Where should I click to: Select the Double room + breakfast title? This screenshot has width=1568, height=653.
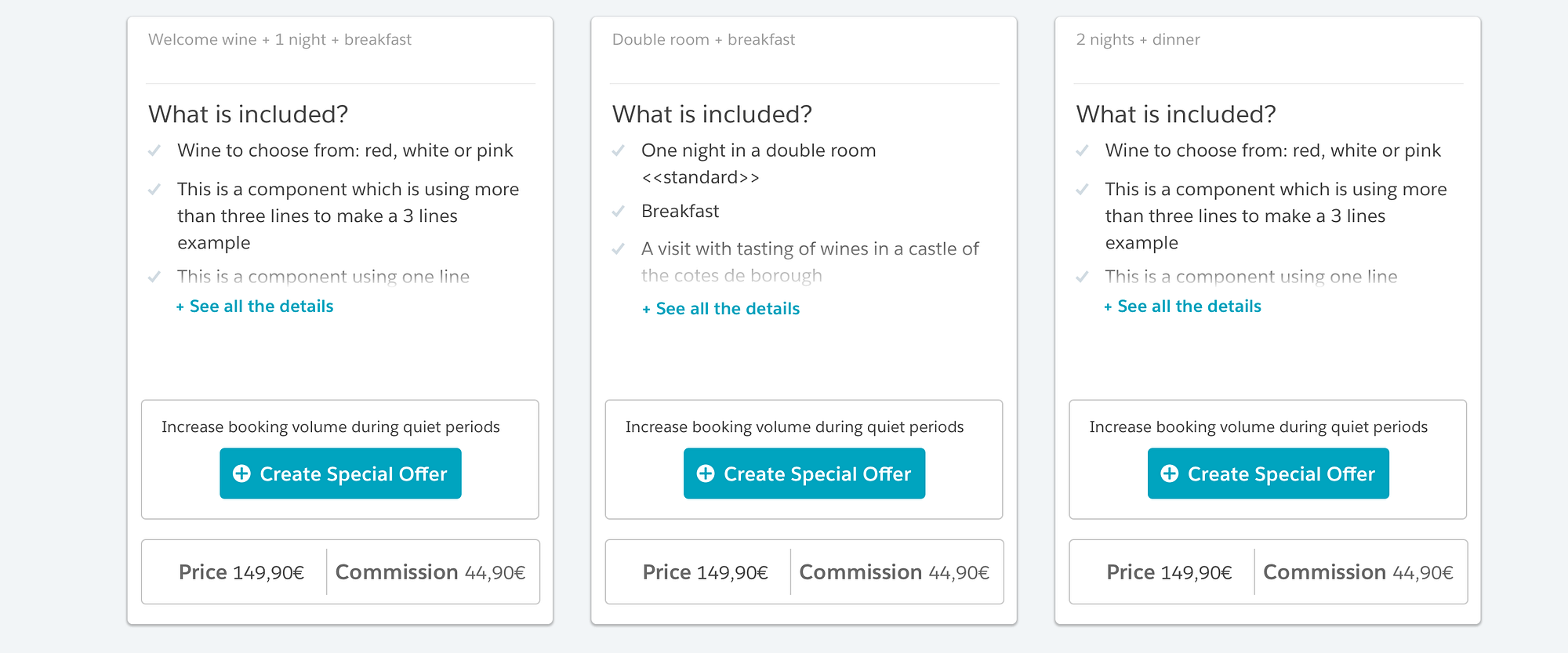click(703, 40)
